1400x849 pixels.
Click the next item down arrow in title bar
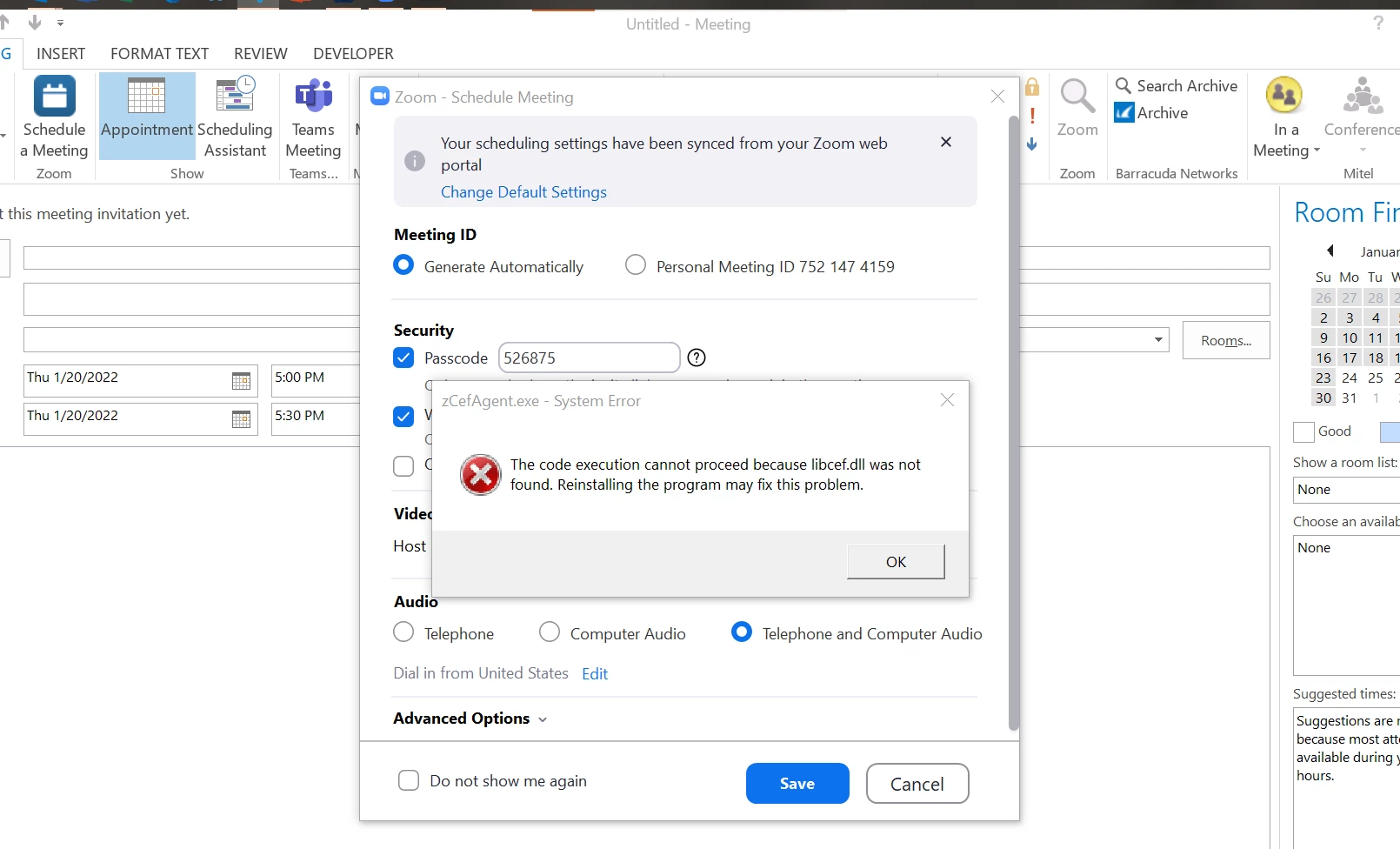35,23
